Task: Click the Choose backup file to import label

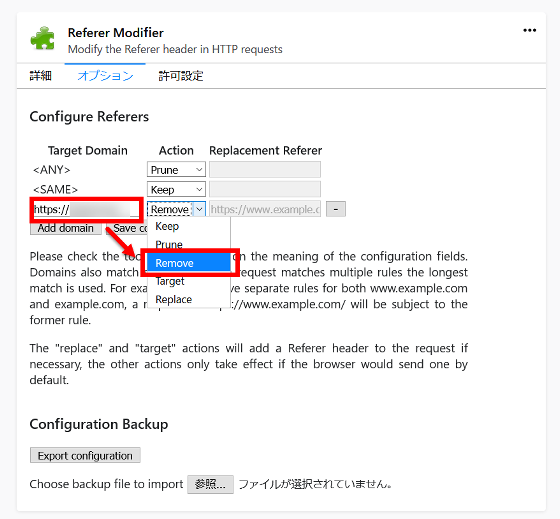Action: coord(106,484)
